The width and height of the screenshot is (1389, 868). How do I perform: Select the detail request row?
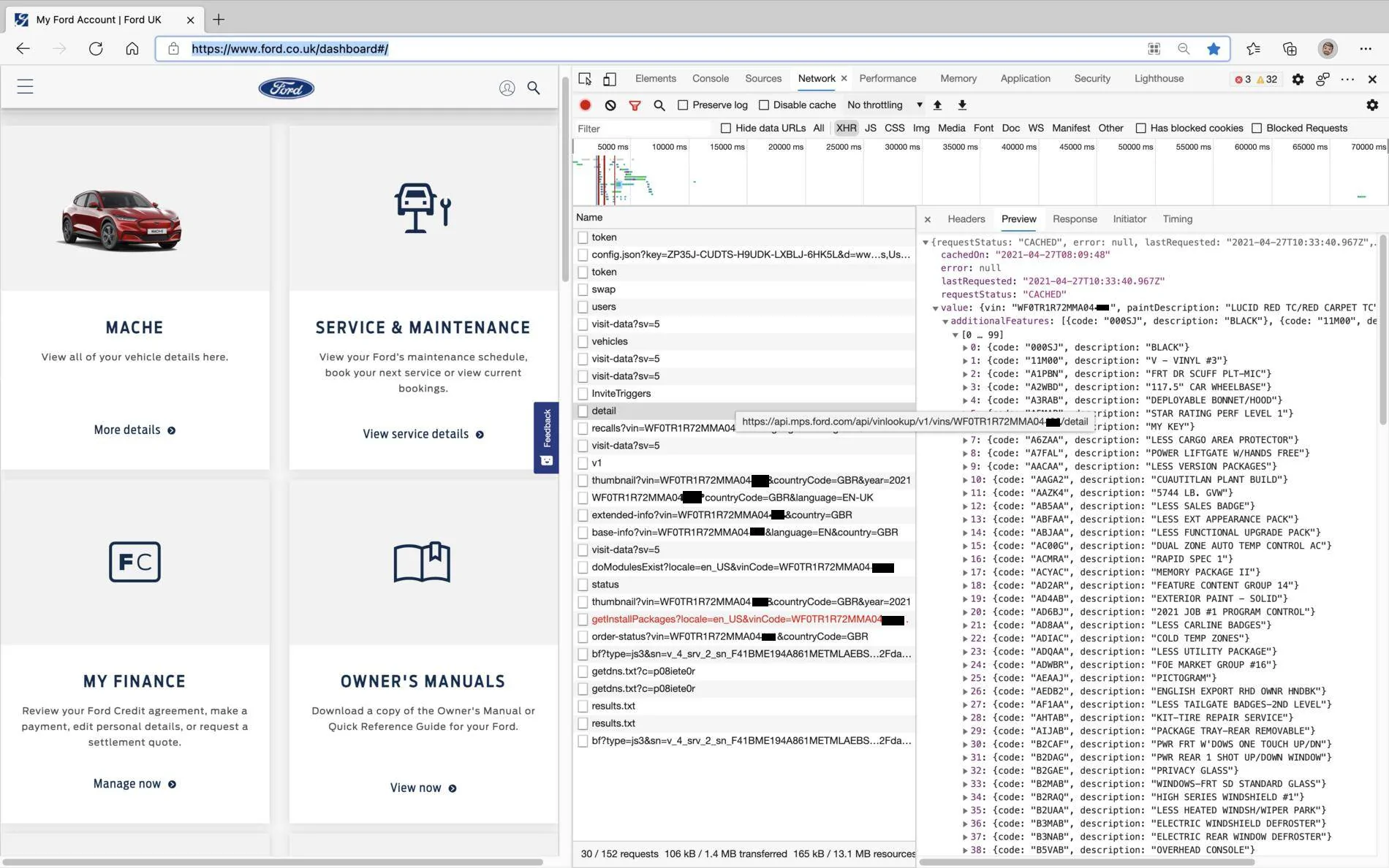point(743,411)
